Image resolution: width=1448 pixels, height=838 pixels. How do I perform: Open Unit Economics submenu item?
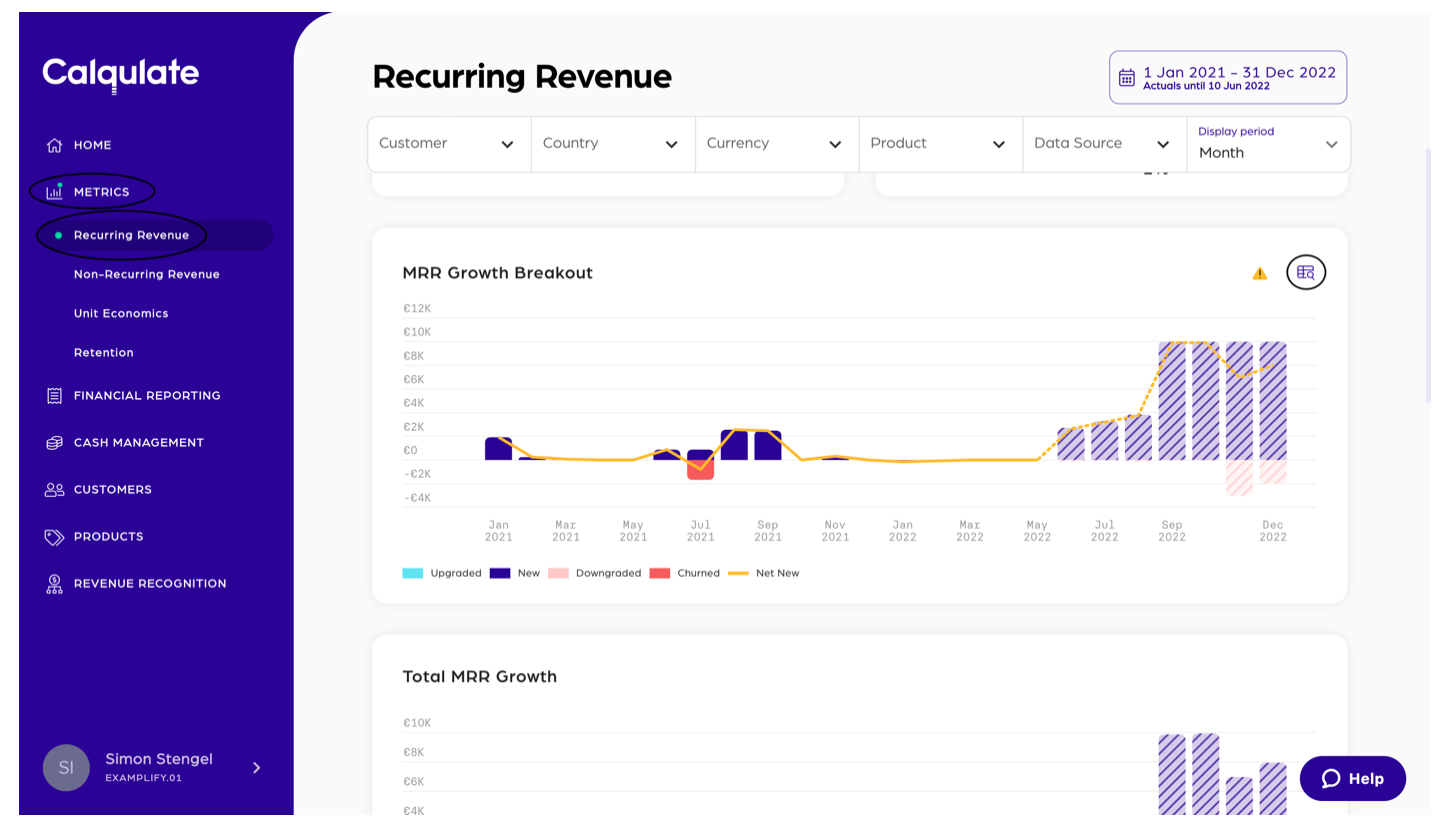[121, 313]
